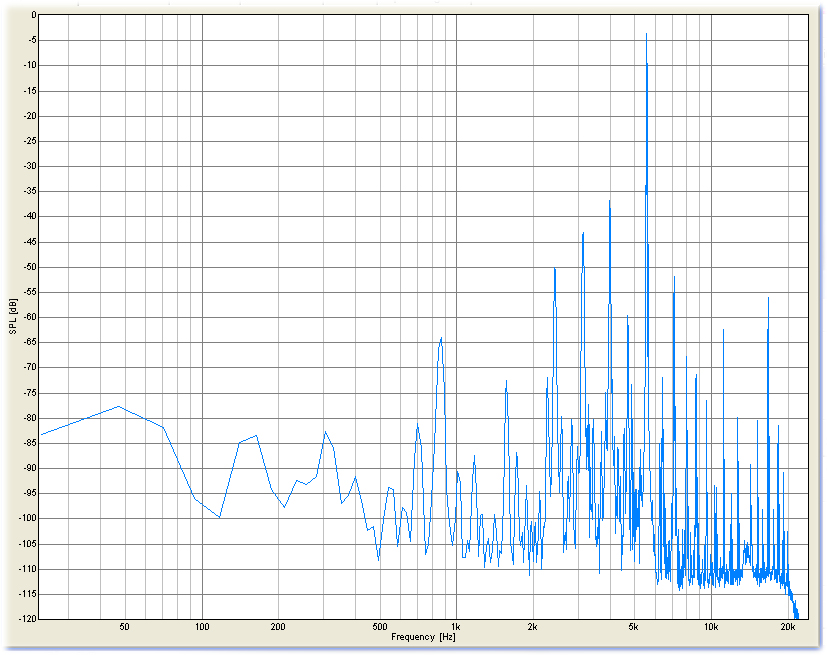Click the "-20" SPL tick label
This screenshot has width=827, height=655.
29,116
